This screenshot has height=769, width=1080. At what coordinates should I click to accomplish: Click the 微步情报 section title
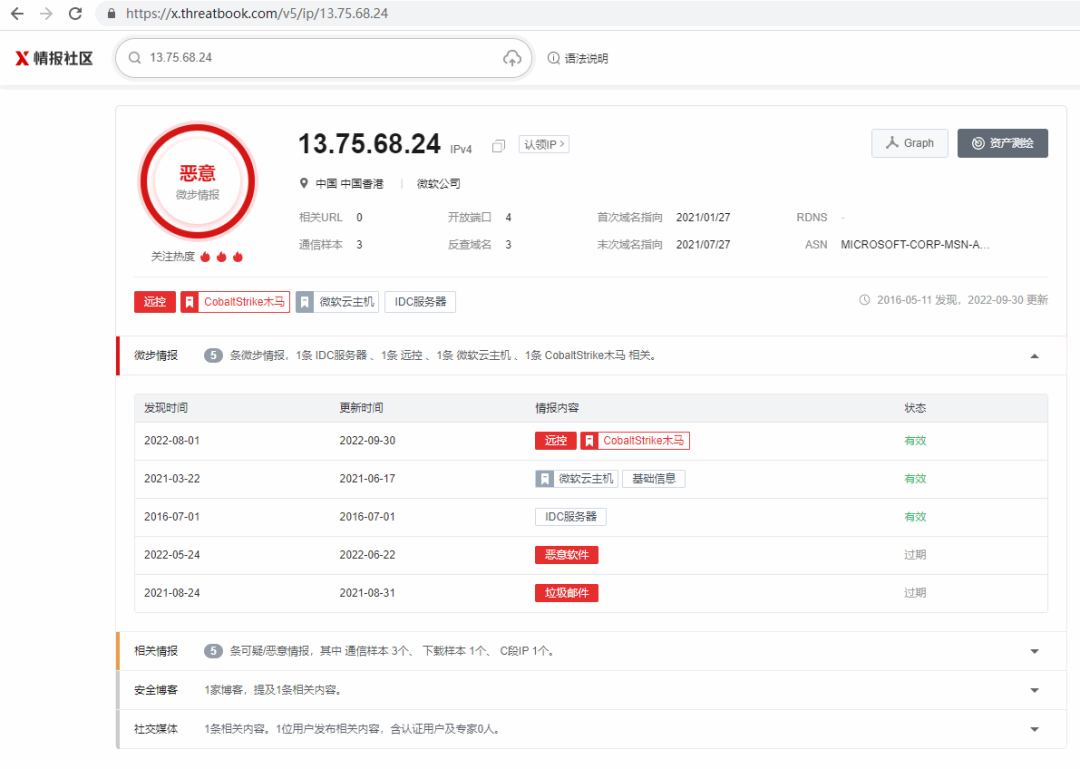tap(156, 356)
